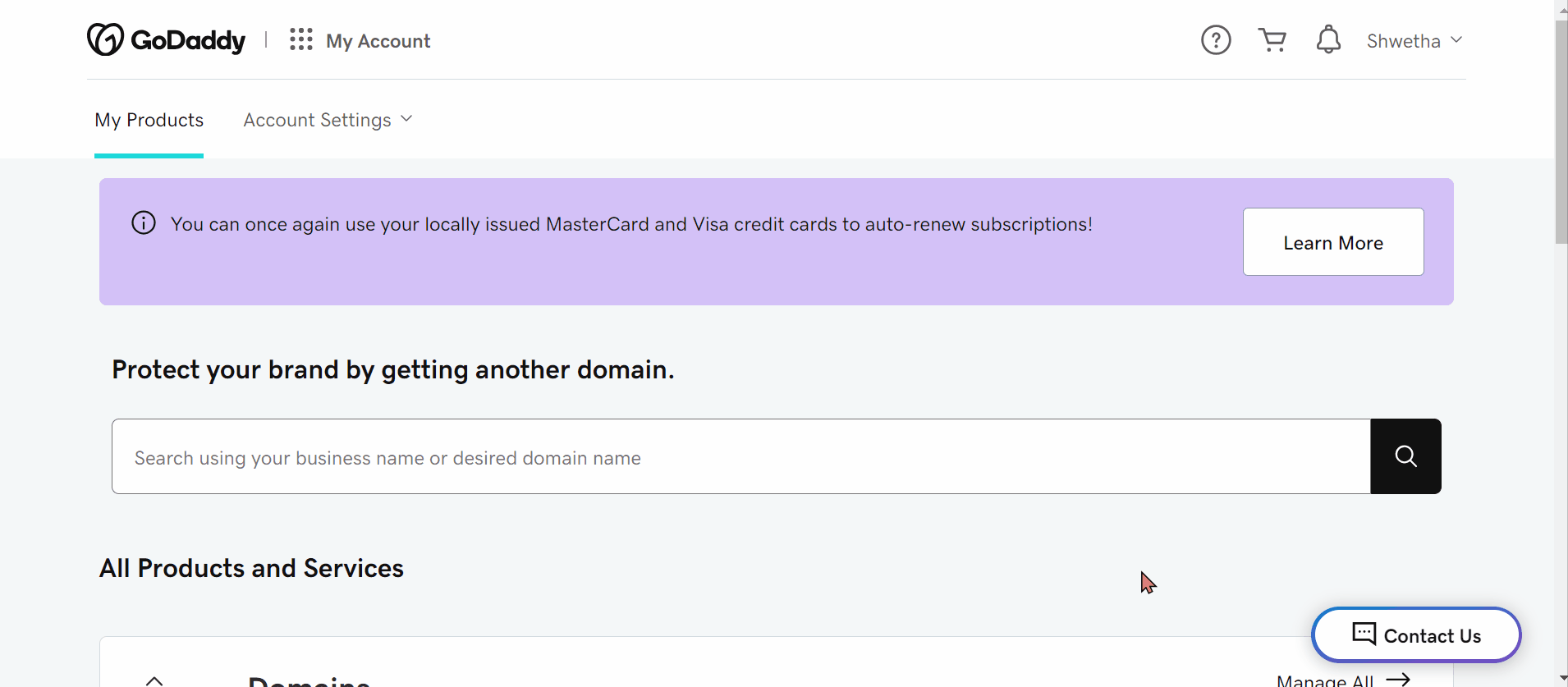Switch to the My Products tab
The width and height of the screenshot is (1568, 687).
tap(149, 120)
